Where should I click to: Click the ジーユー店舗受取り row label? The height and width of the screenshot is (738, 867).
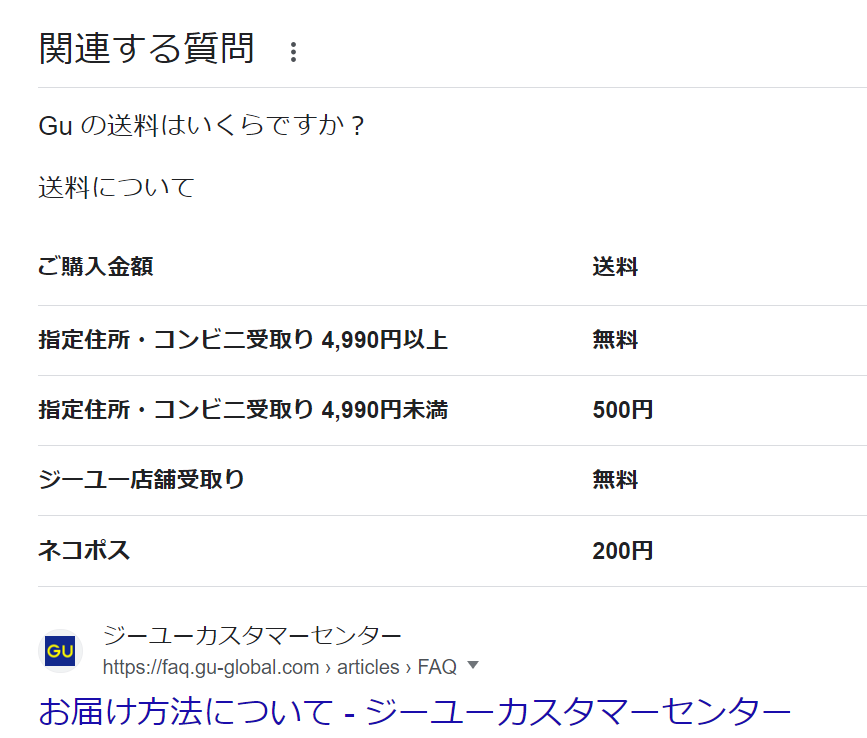(x=141, y=479)
